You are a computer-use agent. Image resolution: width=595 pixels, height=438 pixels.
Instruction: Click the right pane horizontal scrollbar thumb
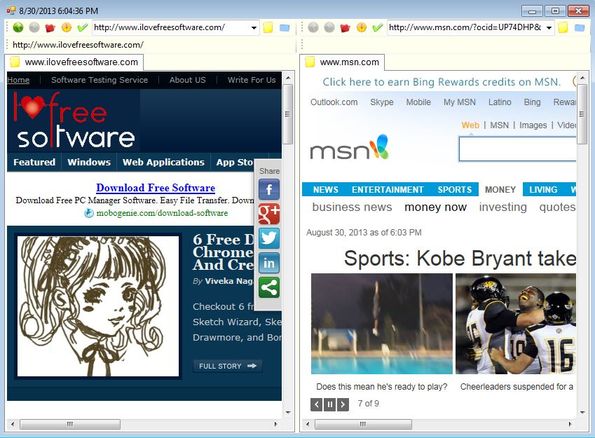pyautogui.click(x=363, y=424)
